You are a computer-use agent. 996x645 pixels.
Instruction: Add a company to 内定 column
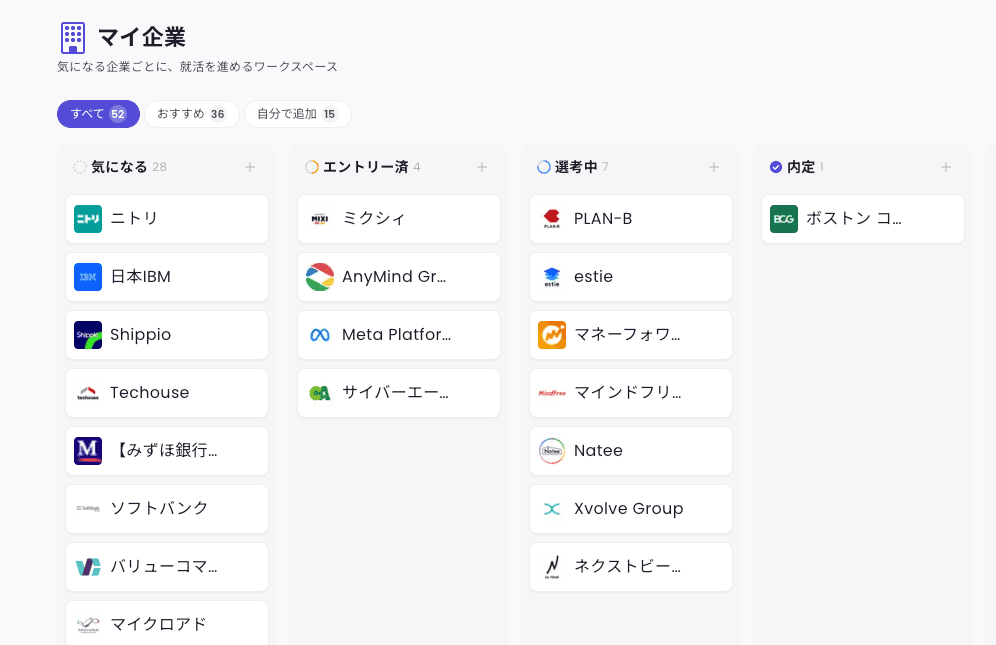[946, 167]
